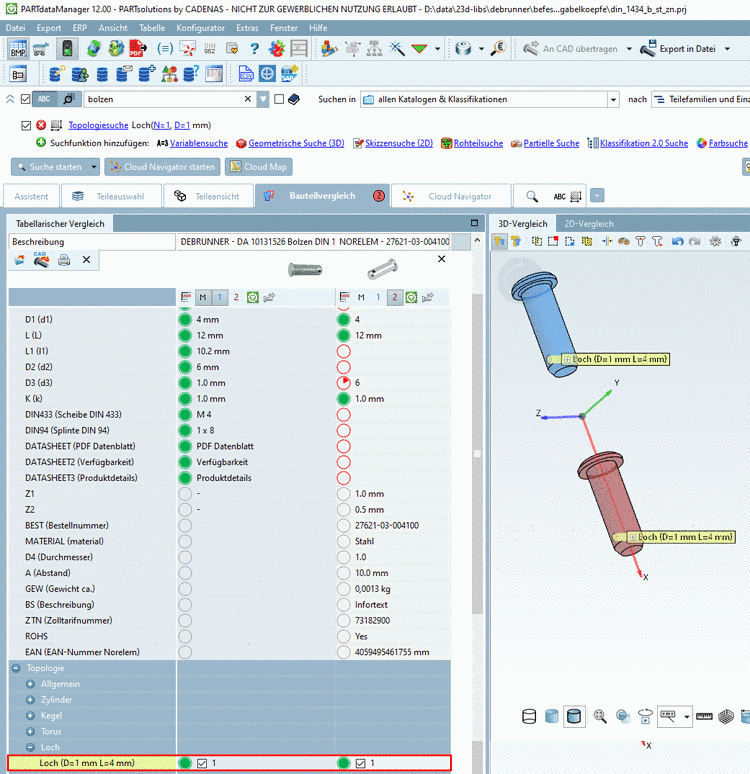Click the blue book icon next to search field
Screen dimensions: 750x774
click(x=294, y=99)
